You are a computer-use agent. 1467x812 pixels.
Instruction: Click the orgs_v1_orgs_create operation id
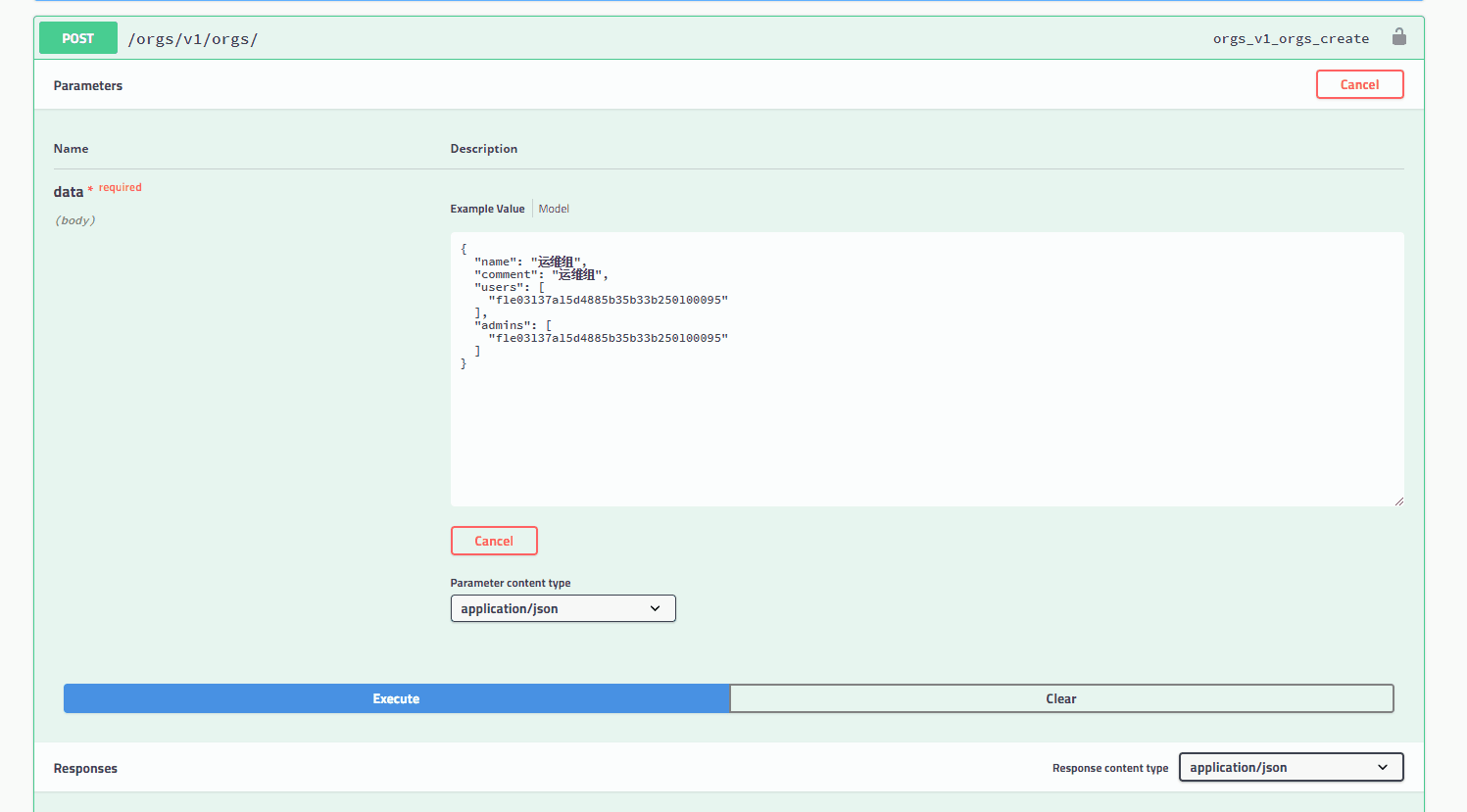(1291, 38)
